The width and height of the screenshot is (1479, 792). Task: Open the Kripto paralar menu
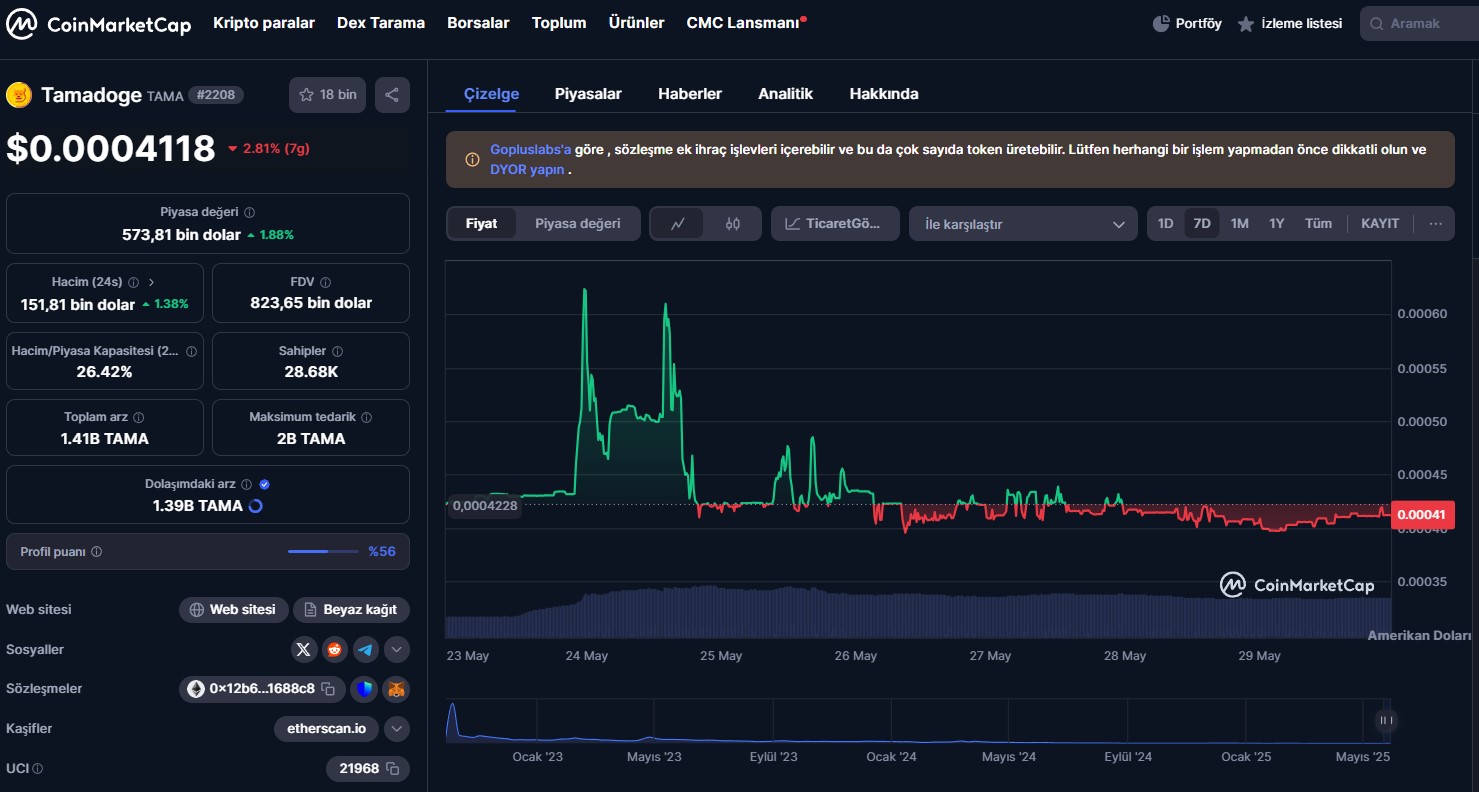click(x=264, y=23)
